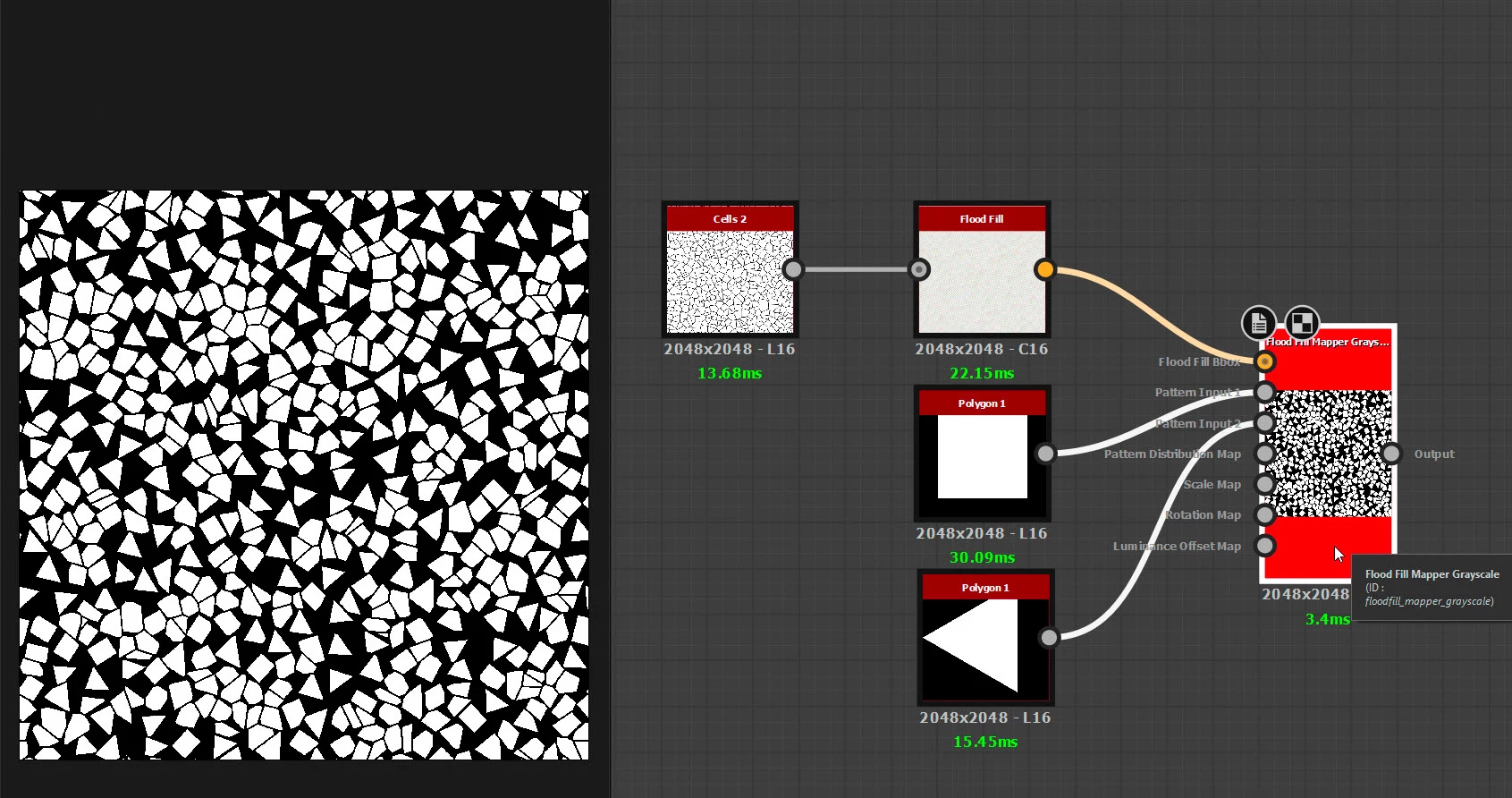This screenshot has width=1512, height=798.
Task: Select the Cells 2 node thumbnail
Action: click(x=730, y=282)
